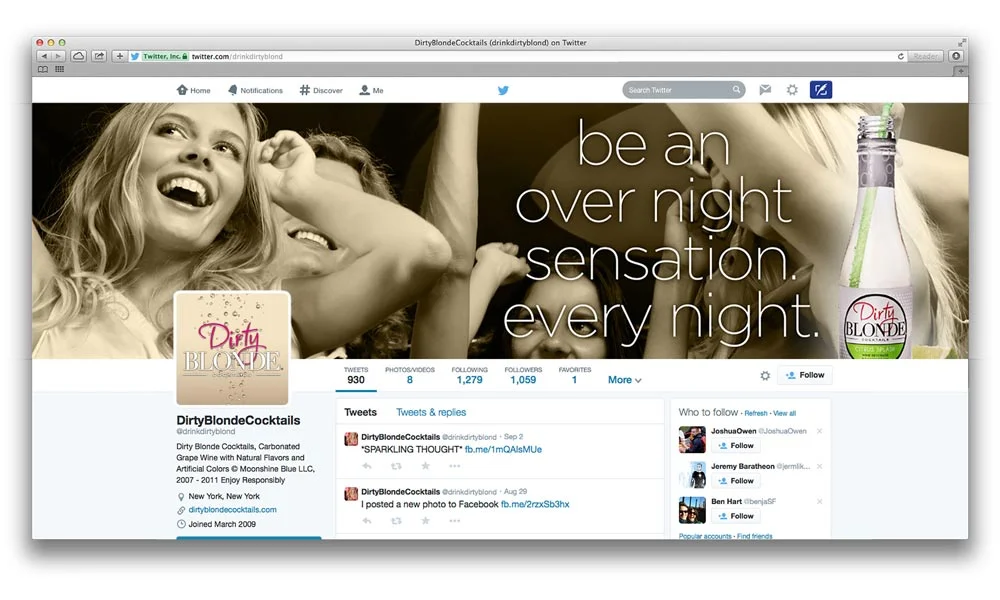The height and width of the screenshot is (600, 1000).
Task: Open the Downloads icon in Safari toolbar
Action: pos(956,56)
